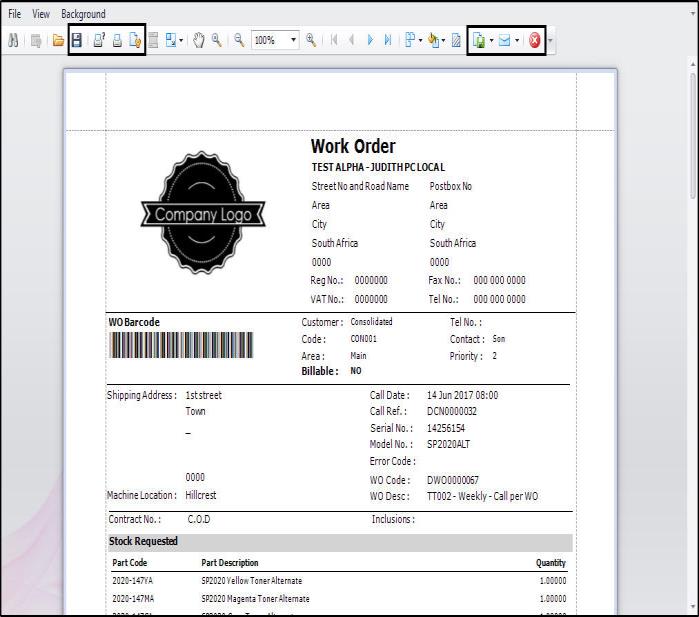Open Page Setup icon
699x617 pixels.
coord(135,41)
